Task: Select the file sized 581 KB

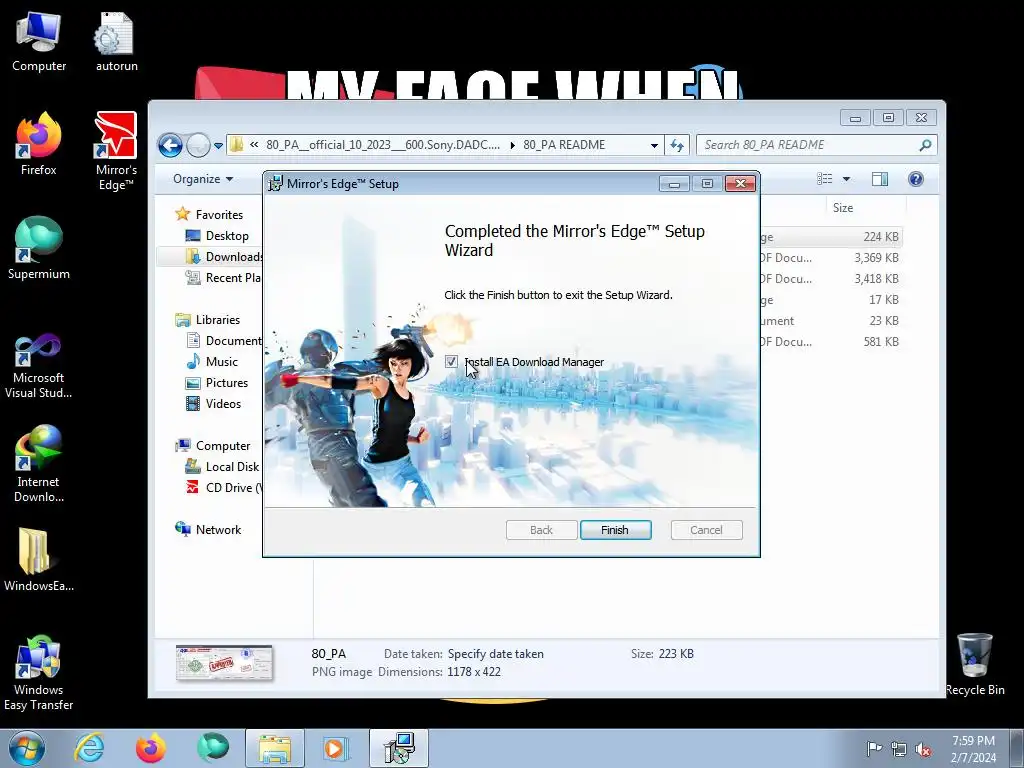Action: [832, 342]
